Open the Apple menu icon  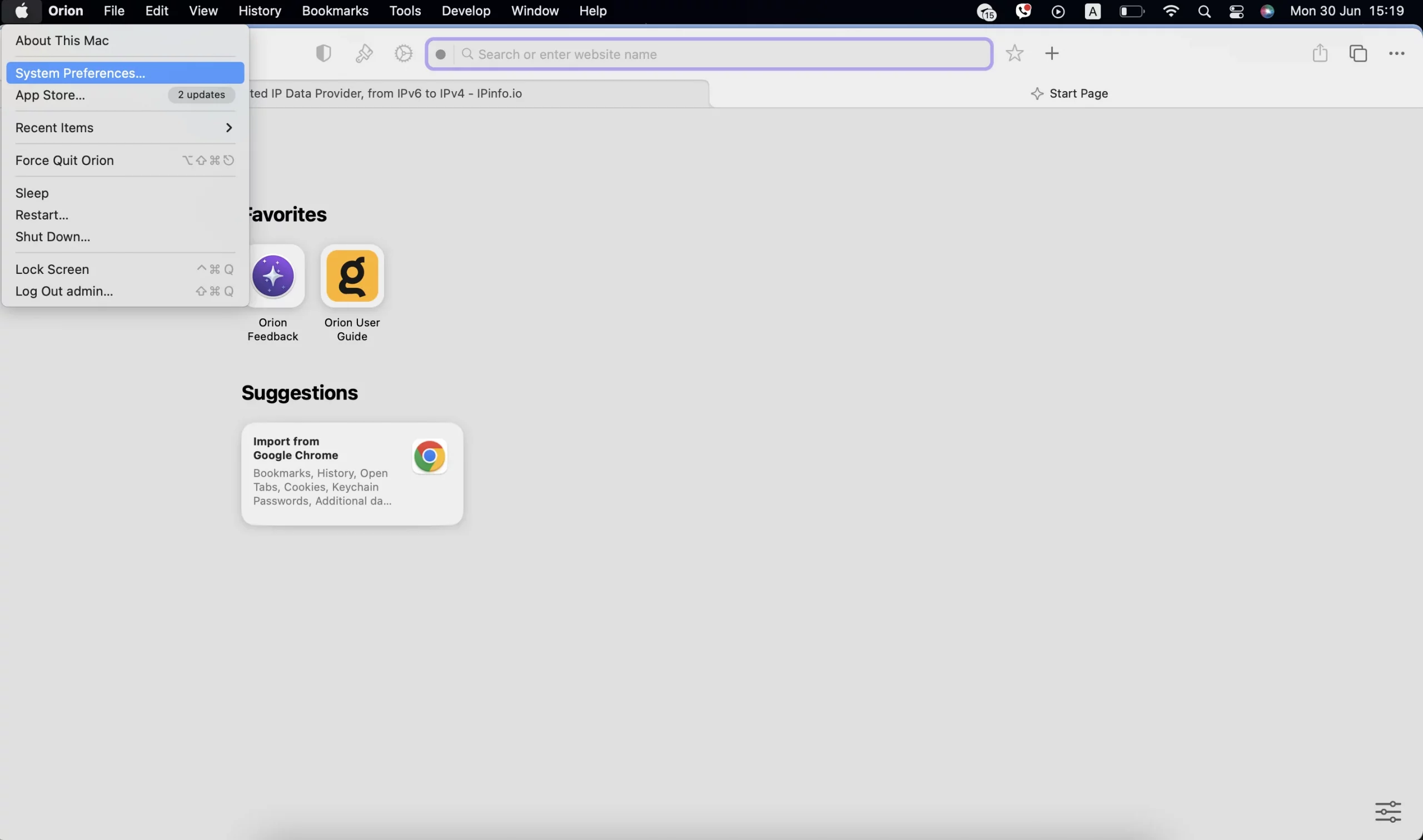click(x=22, y=11)
